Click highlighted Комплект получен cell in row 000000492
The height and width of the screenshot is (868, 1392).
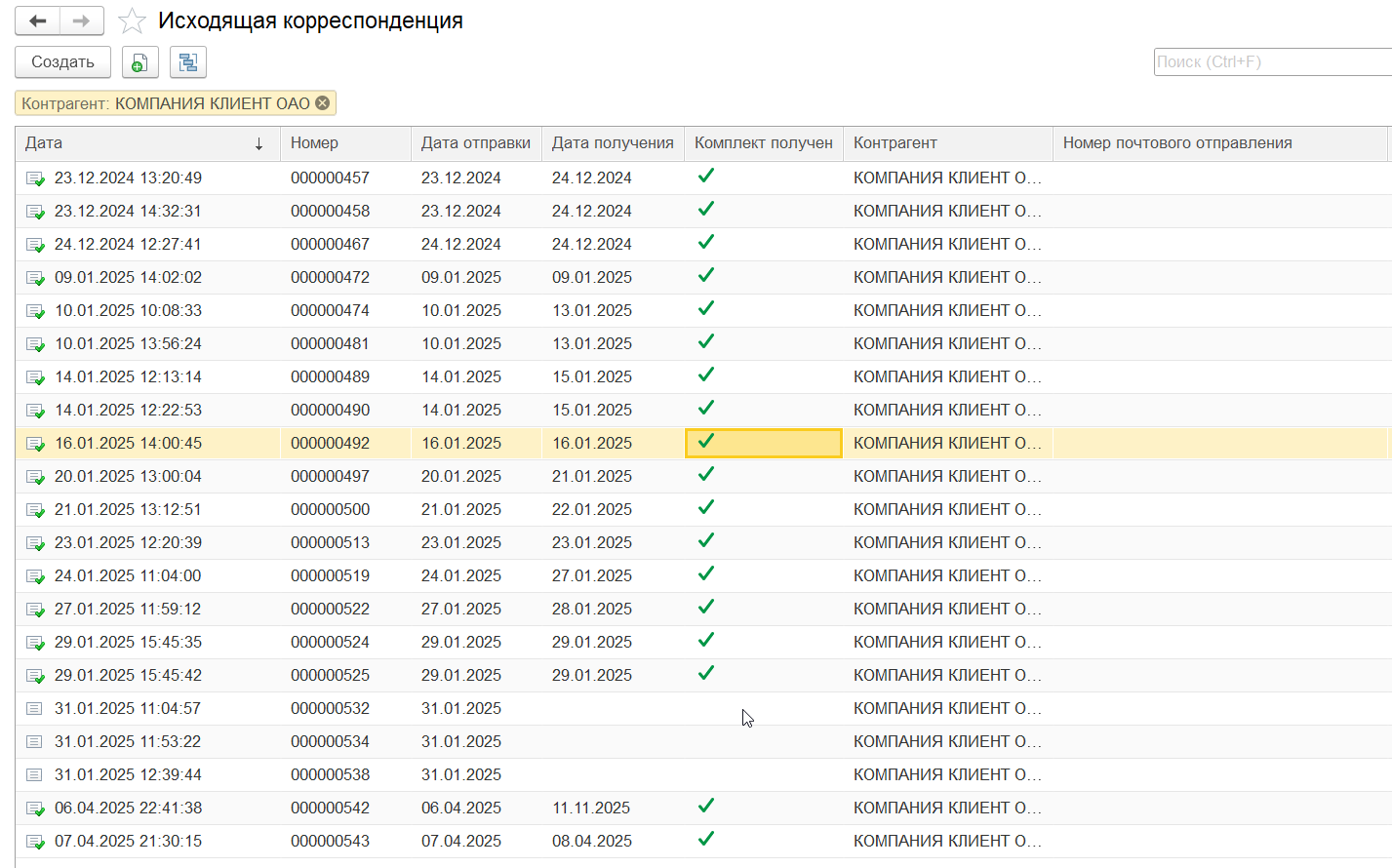click(764, 443)
